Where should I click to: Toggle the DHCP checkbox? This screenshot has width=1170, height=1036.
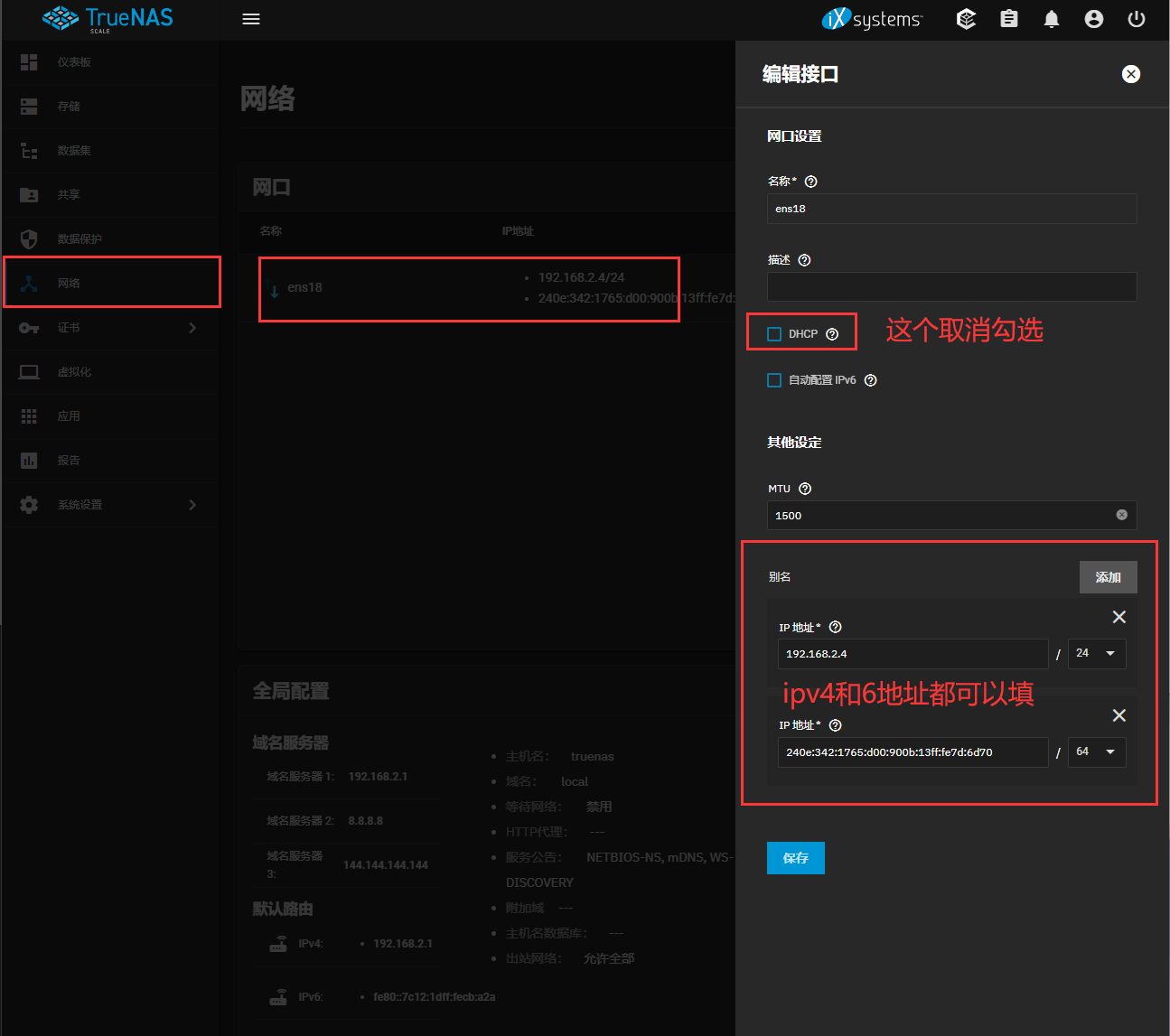774,334
